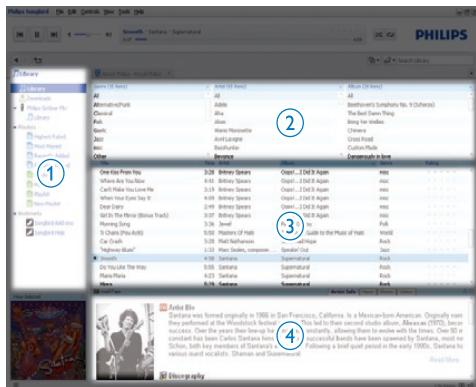Image resolution: width=476 pixels, height=387 pixels.
Task: Select The Best Damn Thing album
Action: coord(371,113)
